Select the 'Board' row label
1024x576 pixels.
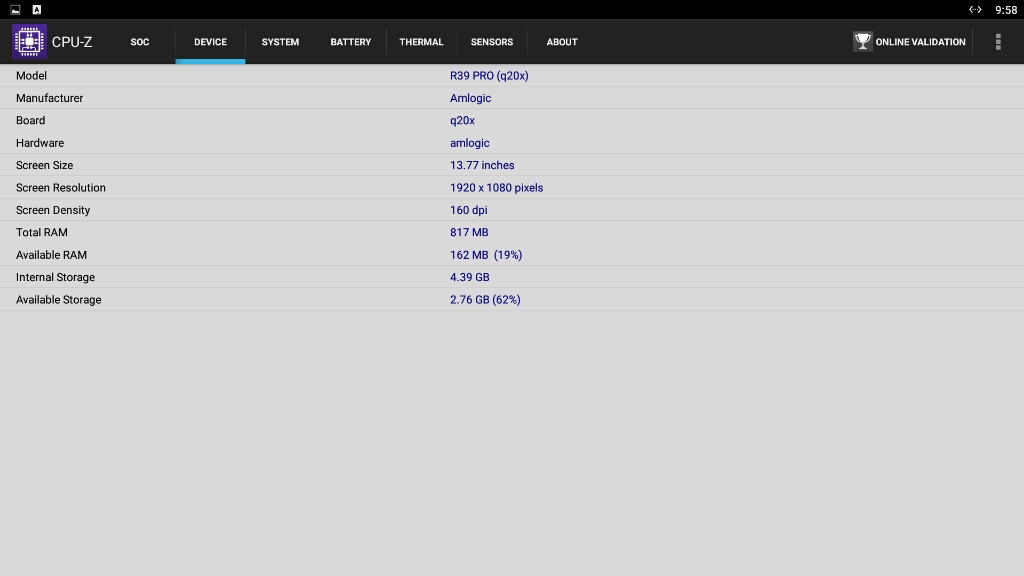[x=31, y=120]
